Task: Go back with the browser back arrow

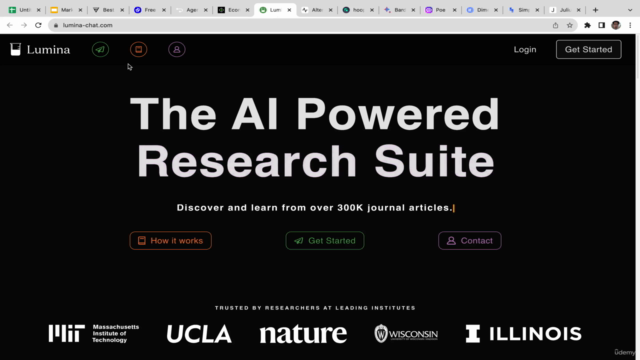Action: point(10,25)
